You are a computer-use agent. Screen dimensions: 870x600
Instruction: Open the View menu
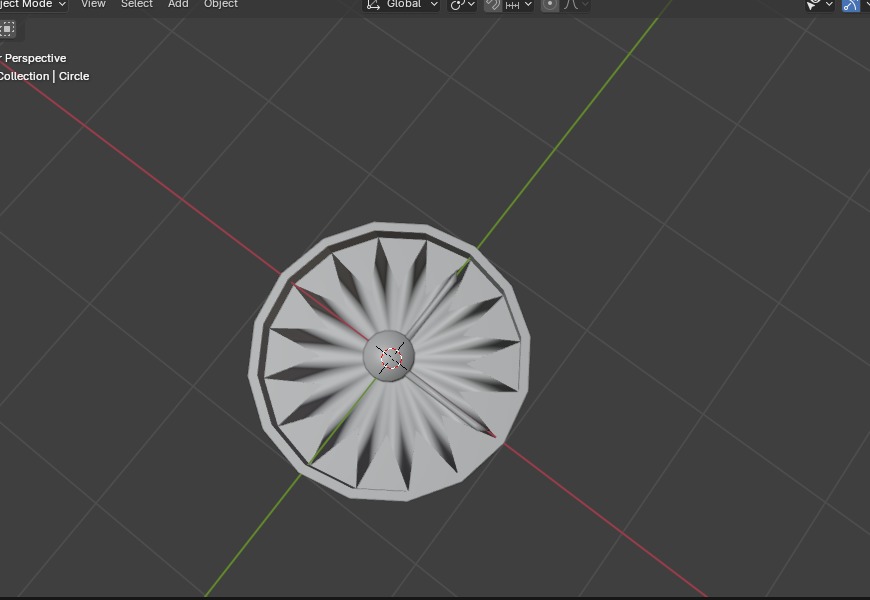tap(93, 4)
